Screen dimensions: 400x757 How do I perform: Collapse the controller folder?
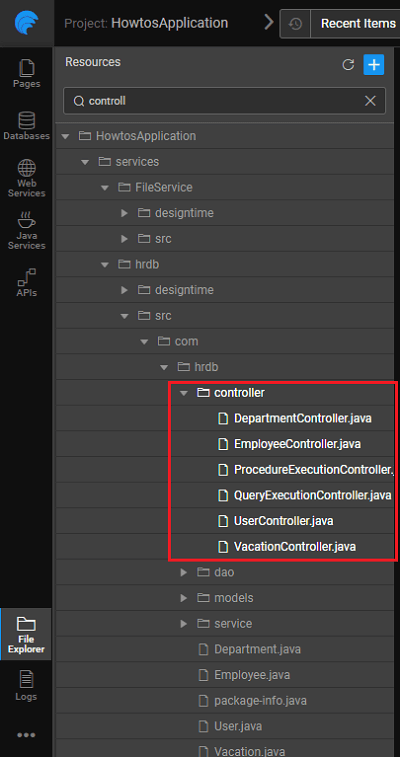183,393
